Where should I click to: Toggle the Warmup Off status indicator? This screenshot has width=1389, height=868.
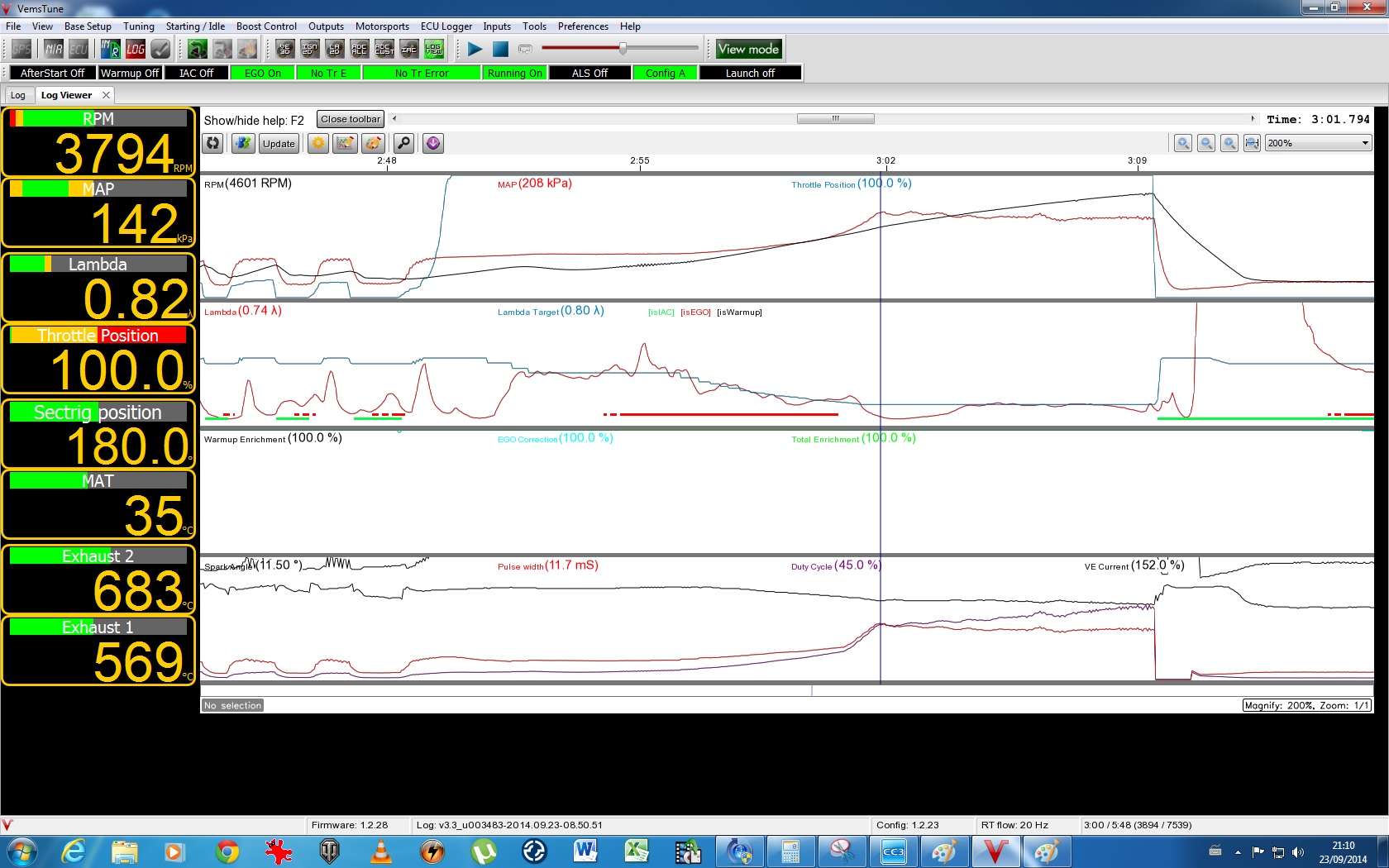pyautogui.click(x=130, y=74)
